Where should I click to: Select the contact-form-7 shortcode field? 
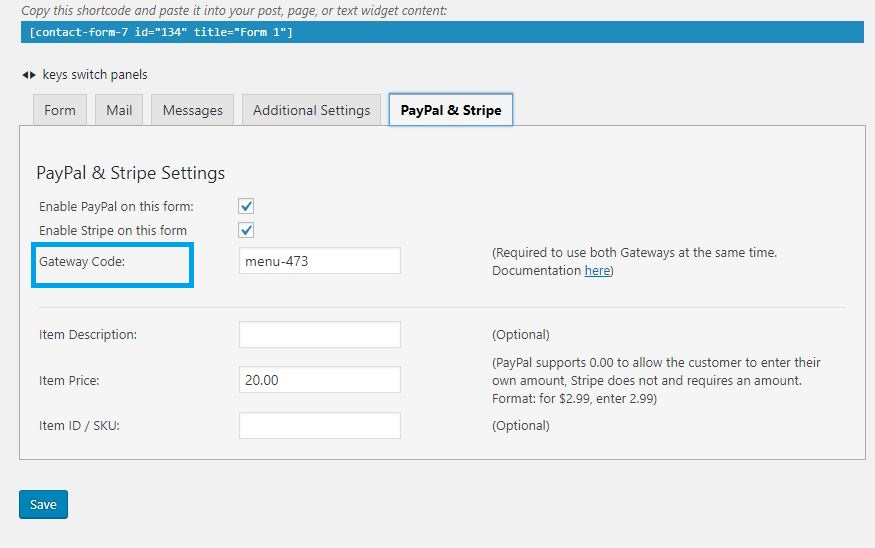[442, 32]
